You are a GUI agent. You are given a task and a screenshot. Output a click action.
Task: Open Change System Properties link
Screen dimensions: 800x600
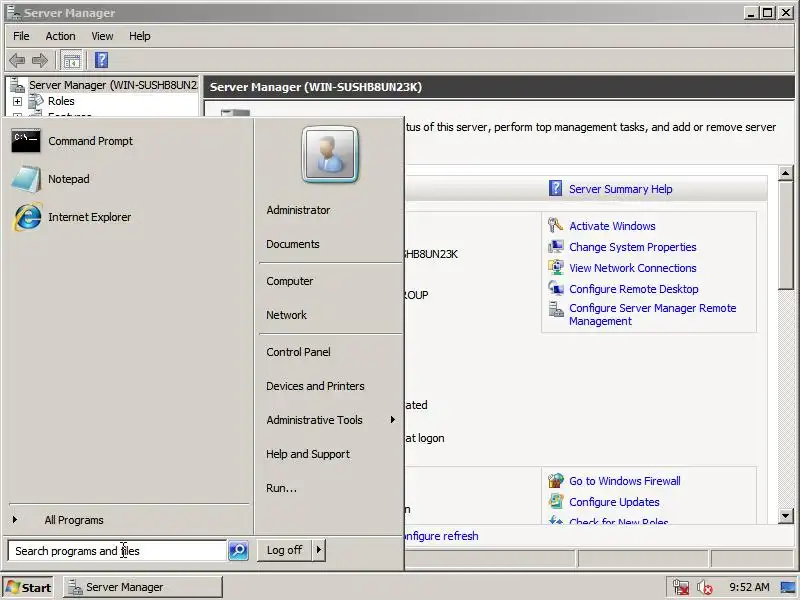[x=633, y=247]
